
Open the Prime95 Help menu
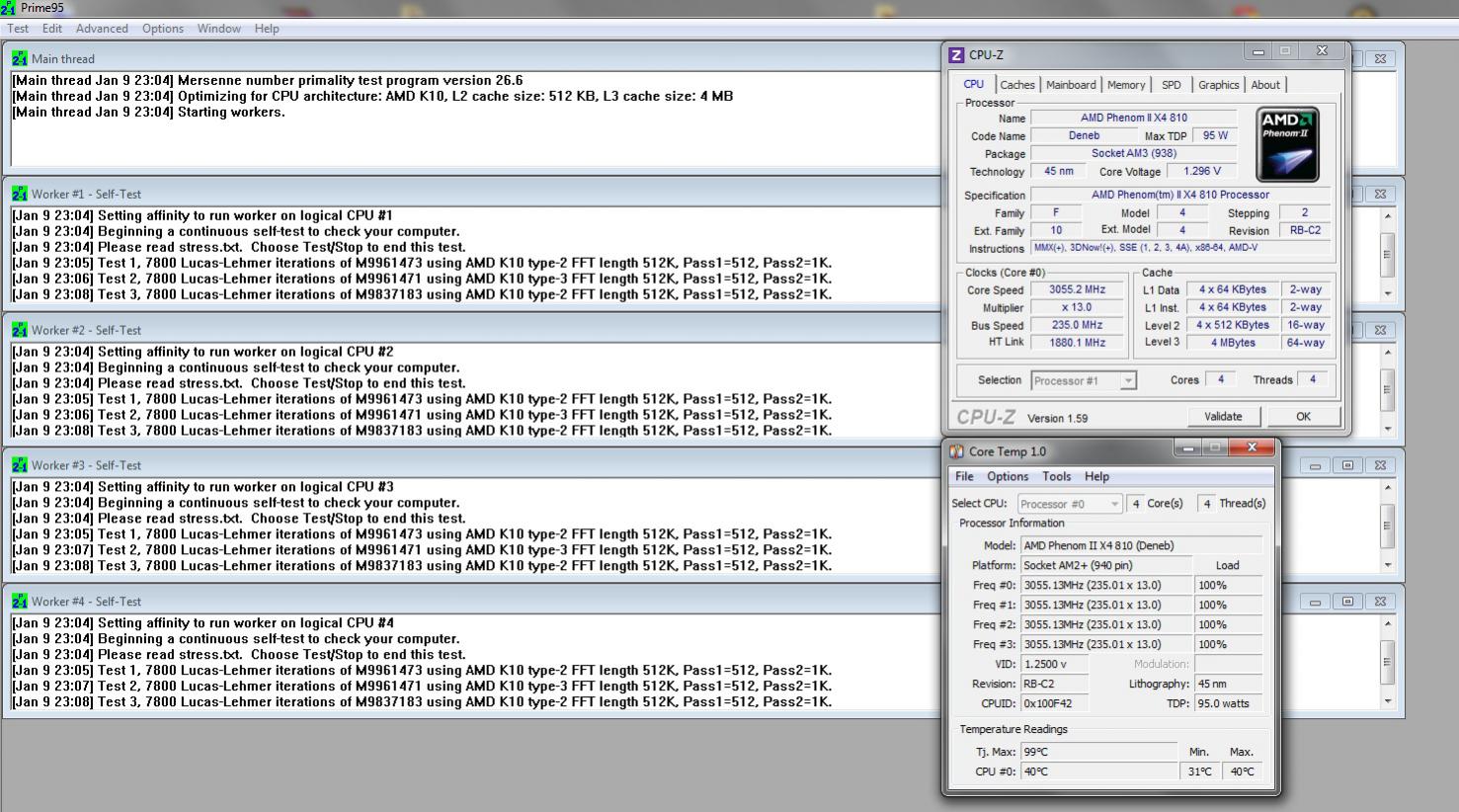(x=267, y=29)
